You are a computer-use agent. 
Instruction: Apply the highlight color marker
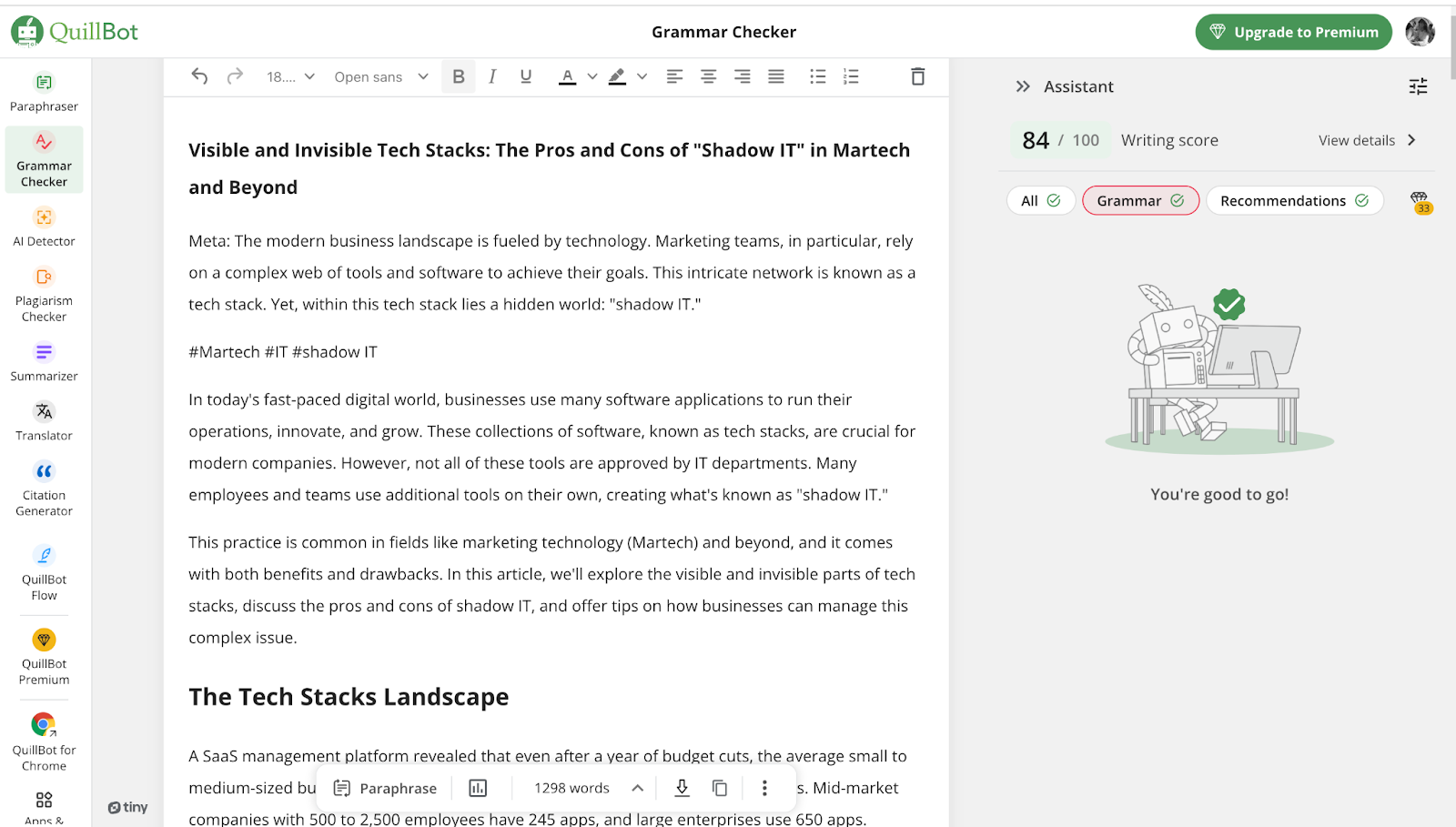click(617, 76)
